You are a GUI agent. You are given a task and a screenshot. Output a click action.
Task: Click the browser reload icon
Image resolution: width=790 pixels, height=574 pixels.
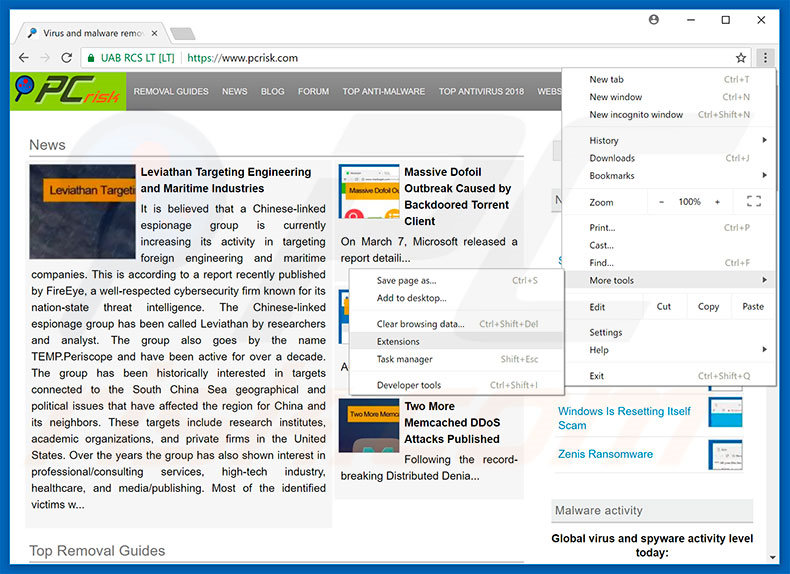click(x=67, y=58)
